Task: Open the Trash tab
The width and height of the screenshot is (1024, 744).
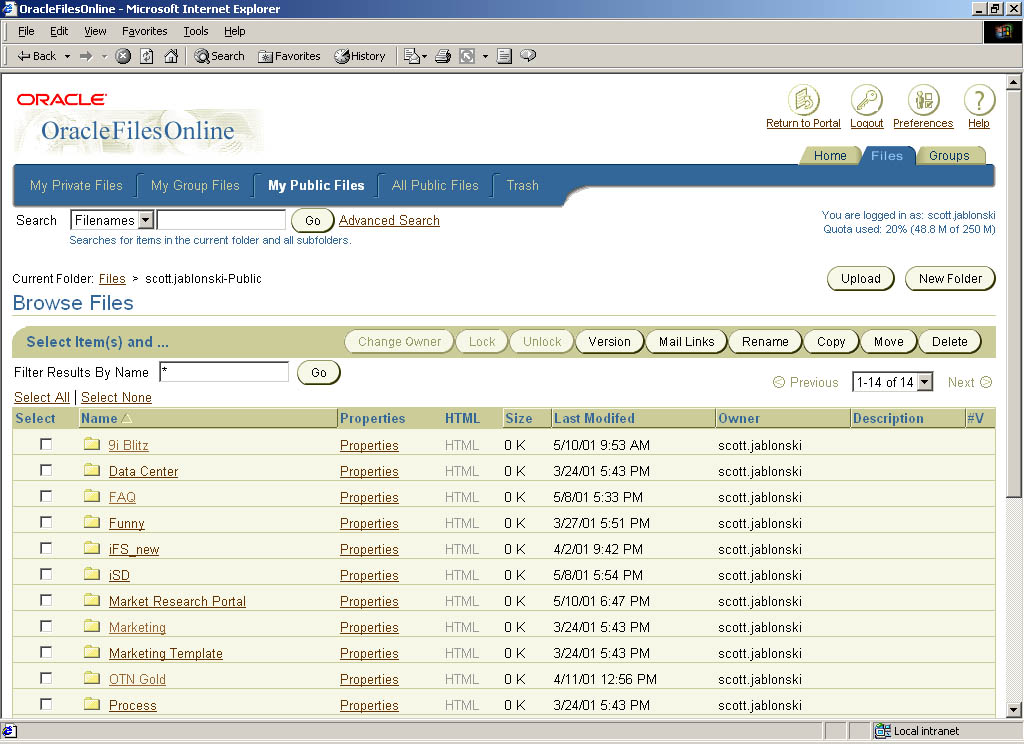Action: click(x=522, y=186)
